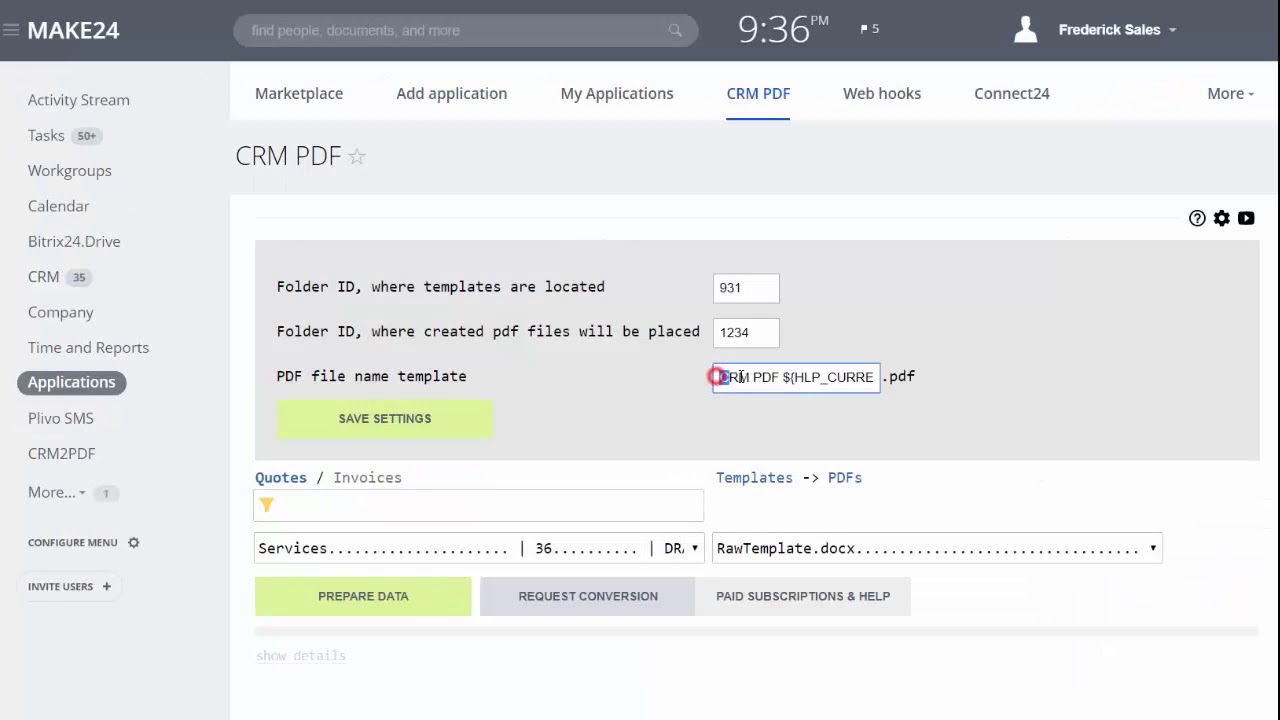Click the PREPARE DATA button
The width and height of the screenshot is (1280, 720).
click(x=363, y=596)
